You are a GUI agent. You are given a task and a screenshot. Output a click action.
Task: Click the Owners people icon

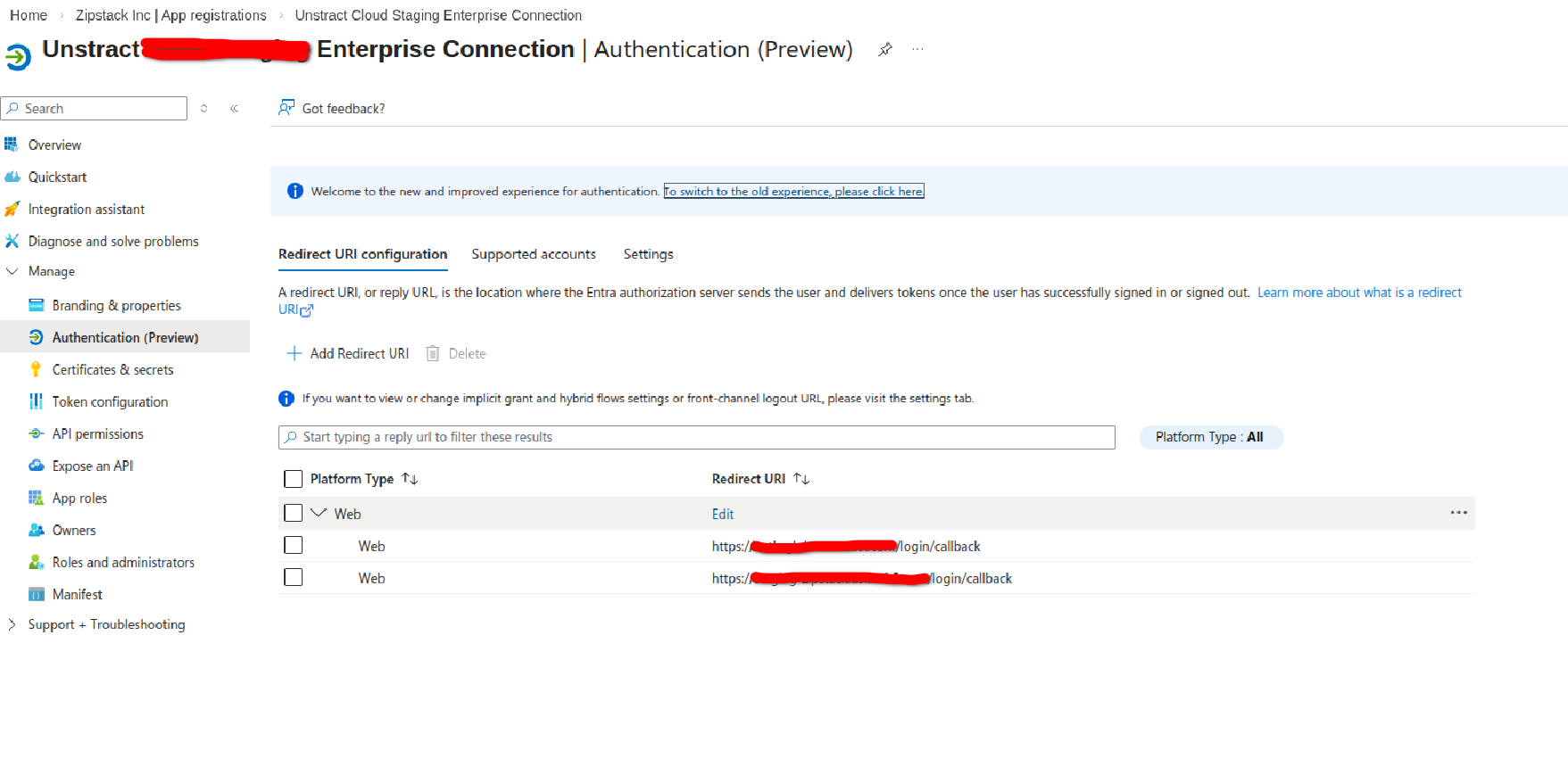(x=36, y=530)
